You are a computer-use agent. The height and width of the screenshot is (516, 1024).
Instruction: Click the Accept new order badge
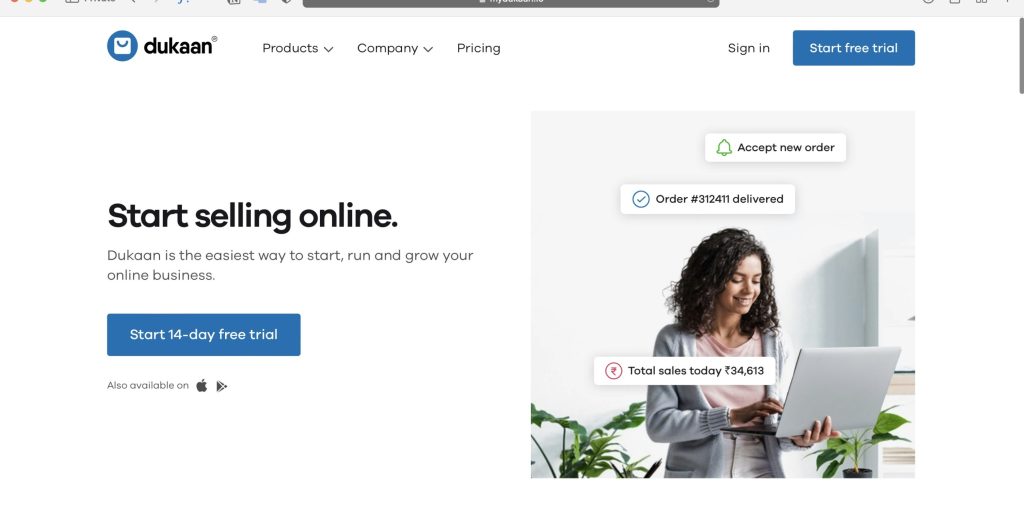tap(775, 148)
